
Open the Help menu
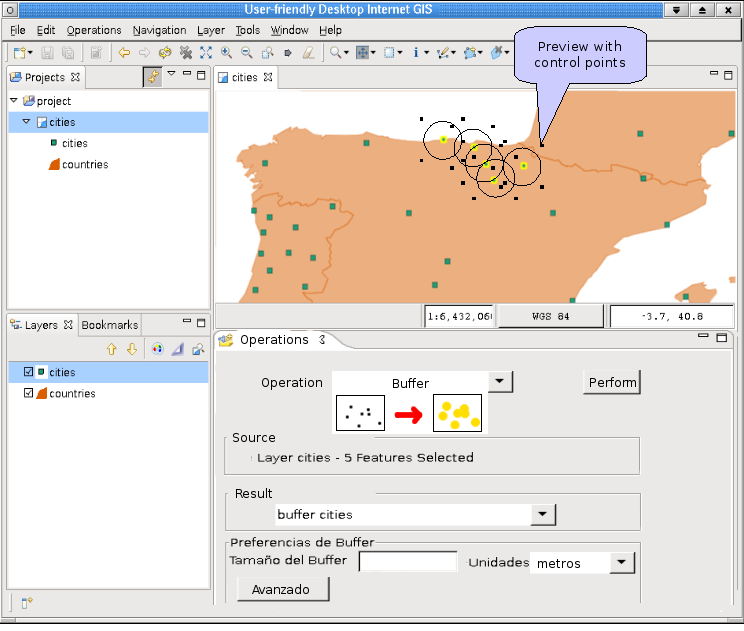click(330, 30)
